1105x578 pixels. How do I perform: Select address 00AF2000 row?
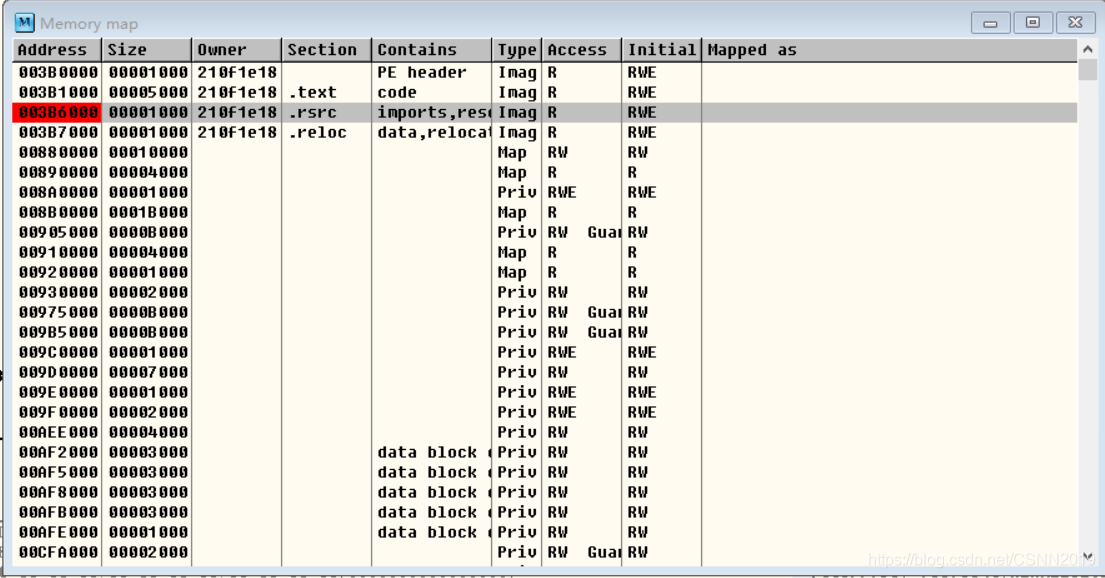tap(545, 452)
